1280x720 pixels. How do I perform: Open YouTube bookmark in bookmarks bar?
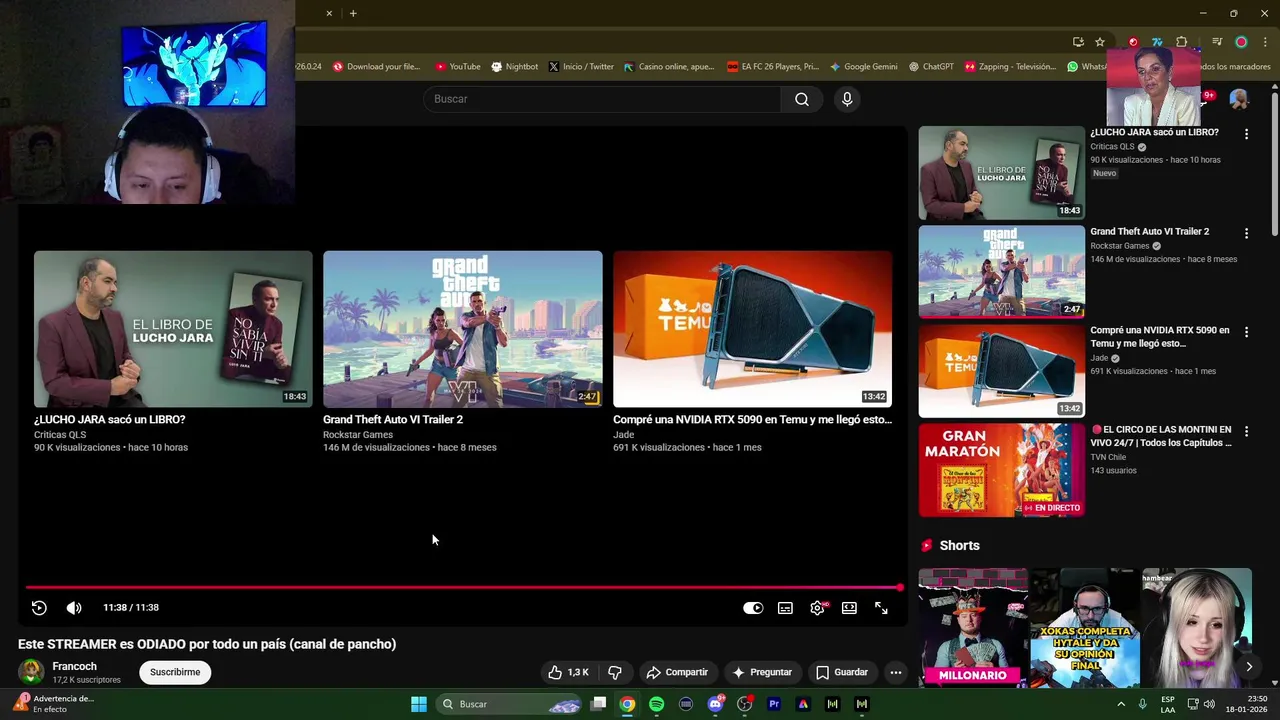[458, 67]
